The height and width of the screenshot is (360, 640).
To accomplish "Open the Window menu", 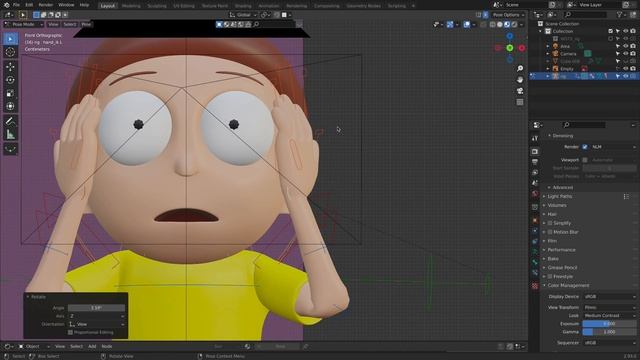I will point(66,5).
